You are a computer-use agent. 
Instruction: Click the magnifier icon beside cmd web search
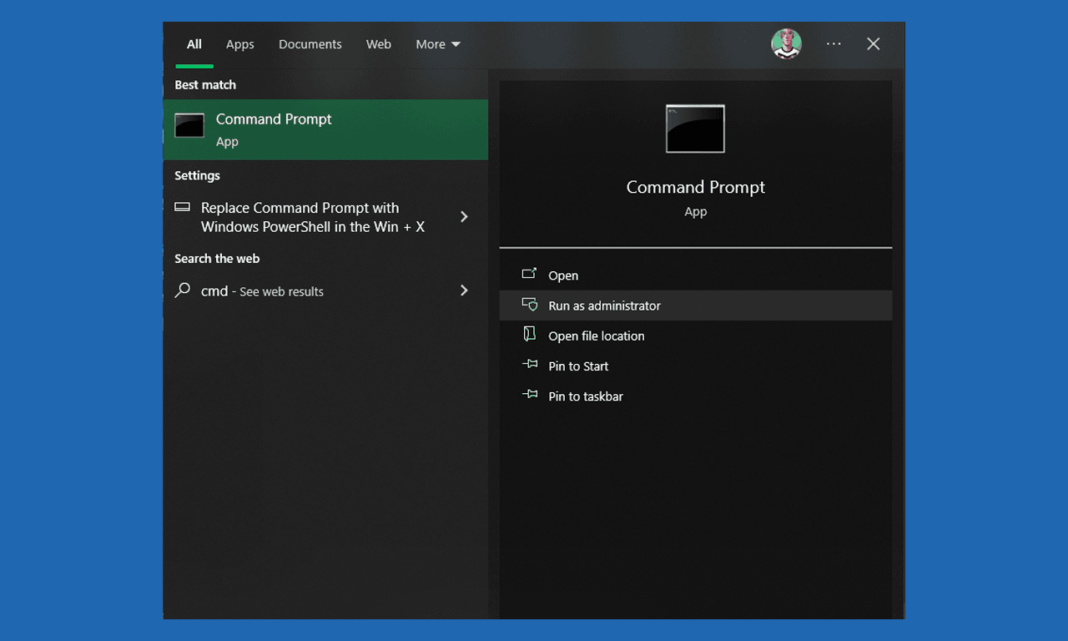click(182, 291)
